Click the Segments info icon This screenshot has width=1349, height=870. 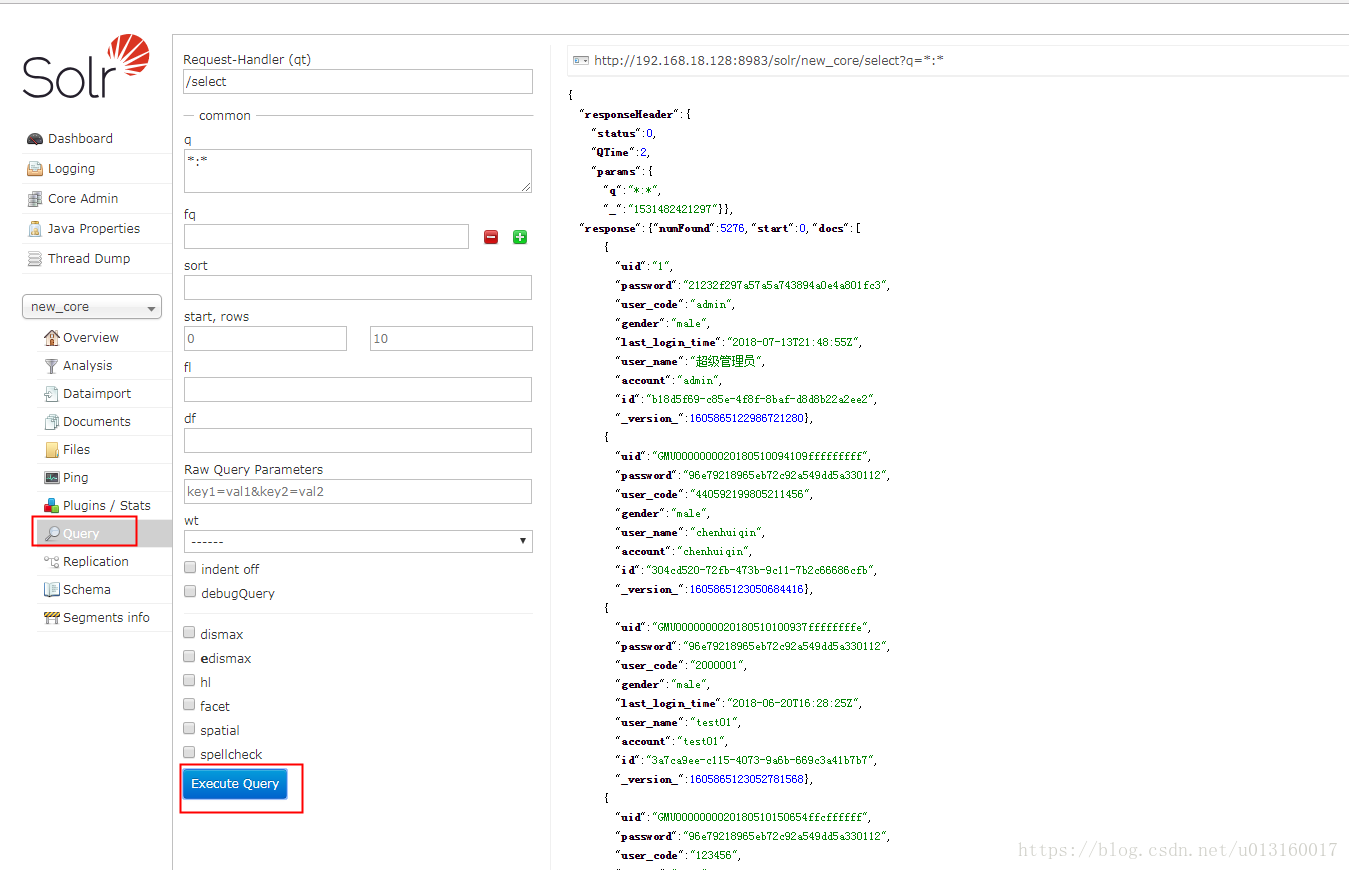coord(51,618)
